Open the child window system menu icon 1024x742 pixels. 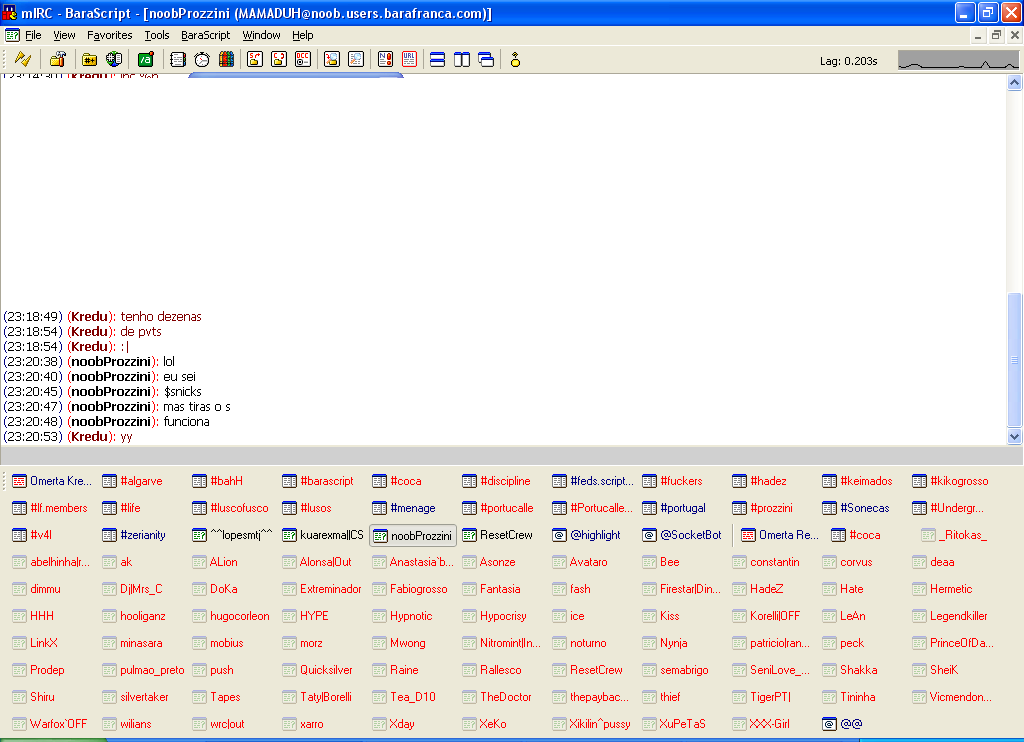pyautogui.click(x=12, y=35)
